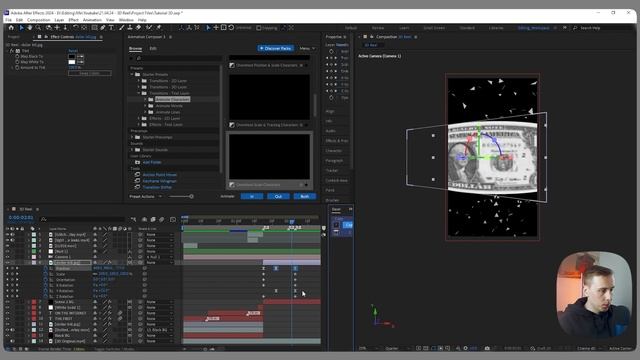The width and height of the screenshot is (640, 360).
Task: Click the Anchor Point Mover tool icon
Action: tap(138, 175)
